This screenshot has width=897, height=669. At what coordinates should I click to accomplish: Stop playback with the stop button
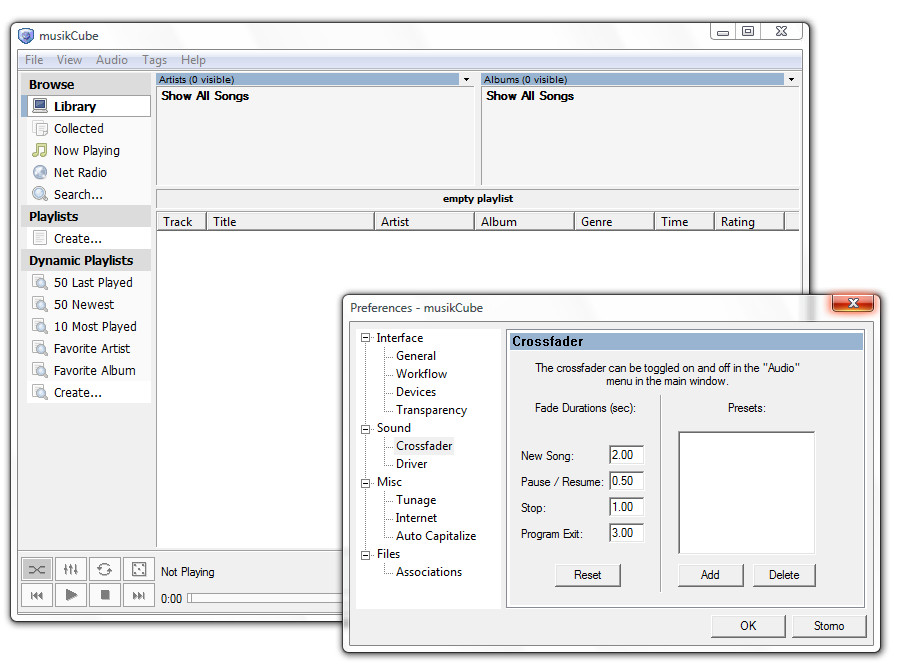click(105, 595)
